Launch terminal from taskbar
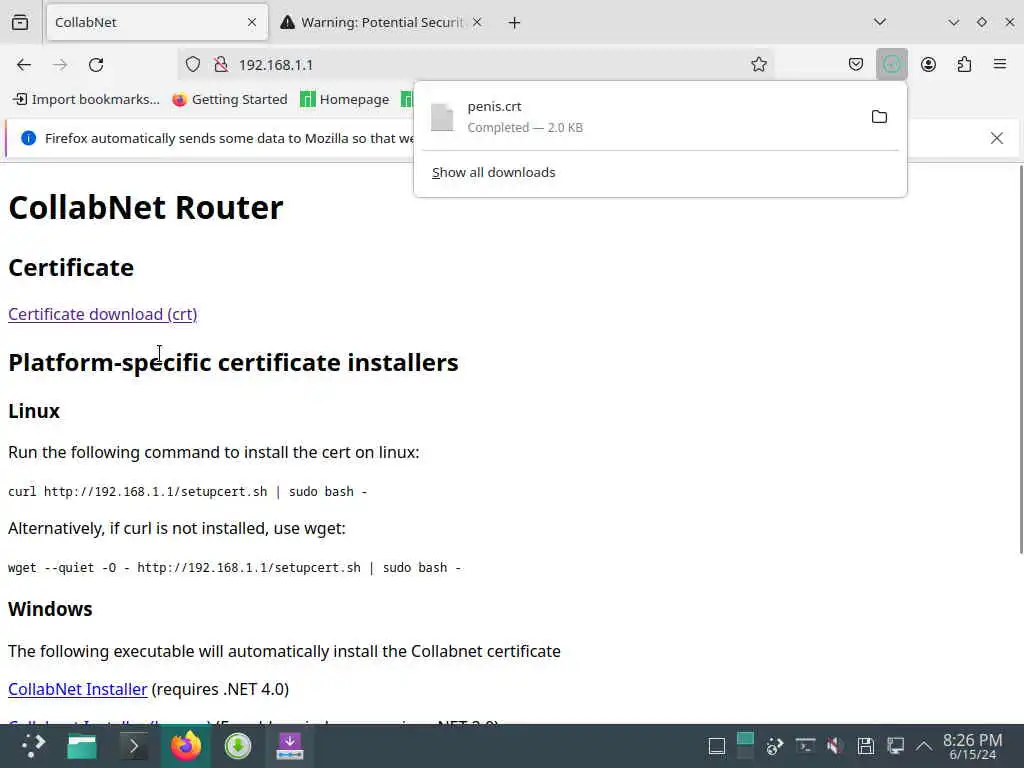The width and height of the screenshot is (1024, 768). point(134,746)
